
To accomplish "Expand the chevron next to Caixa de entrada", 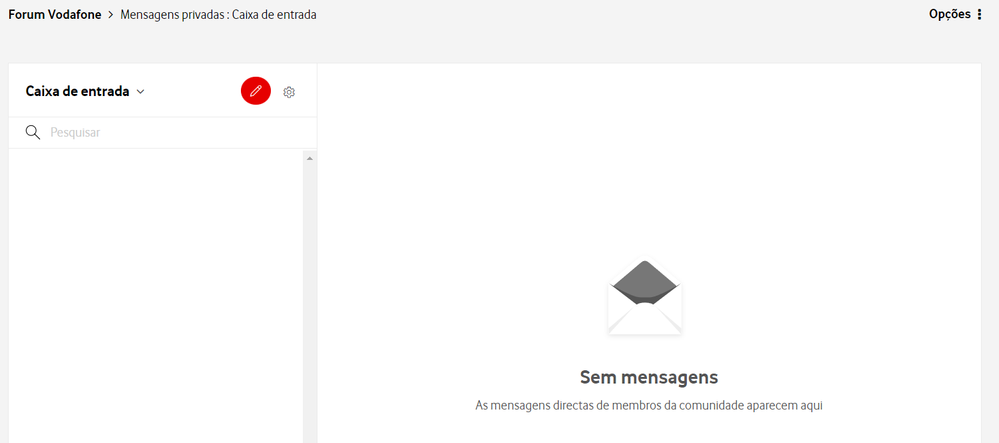I will tap(141, 92).
